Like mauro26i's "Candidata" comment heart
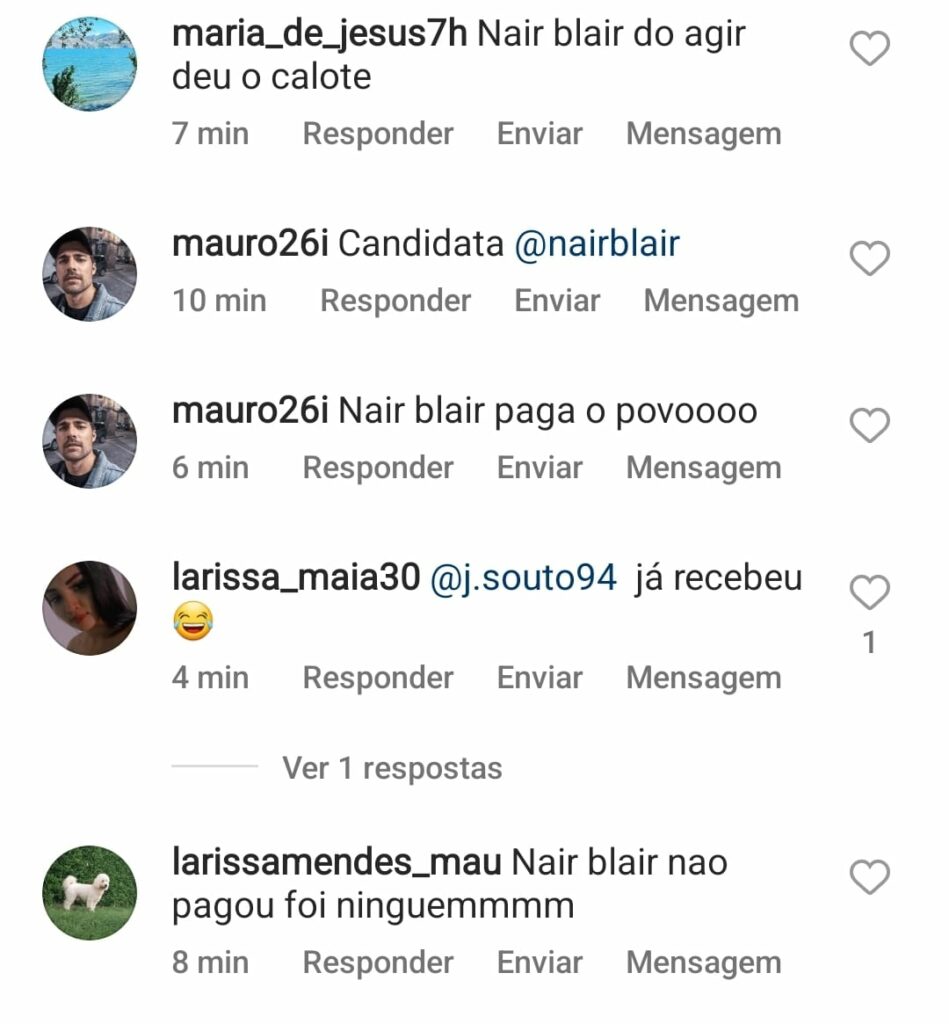The height and width of the screenshot is (1024, 949). pyautogui.click(x=869, y=259)
